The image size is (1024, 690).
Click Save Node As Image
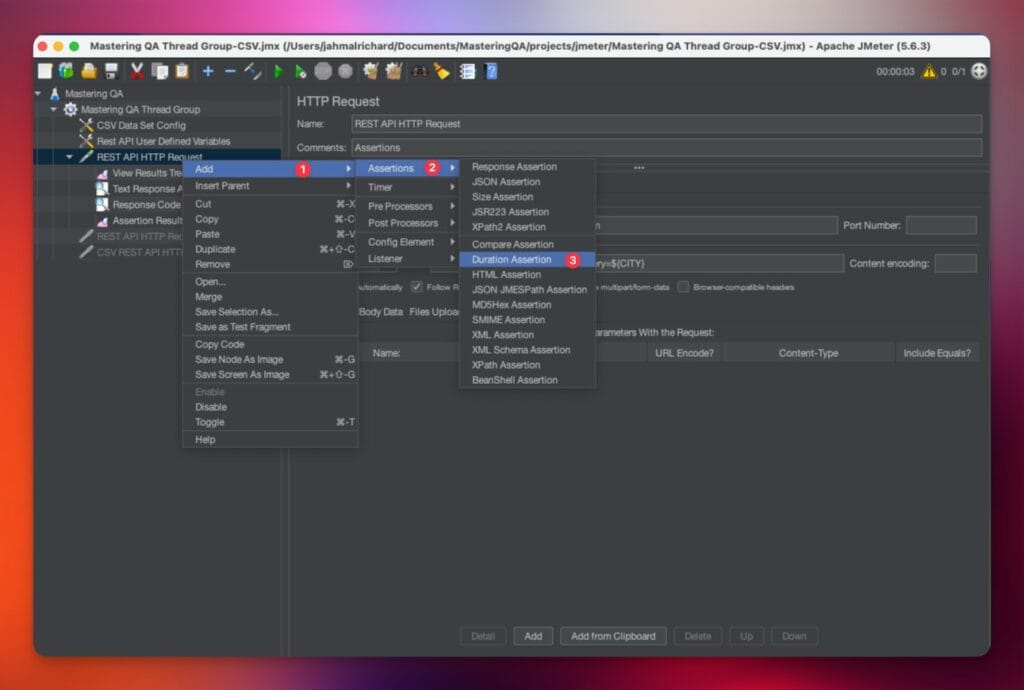point(270,360)
